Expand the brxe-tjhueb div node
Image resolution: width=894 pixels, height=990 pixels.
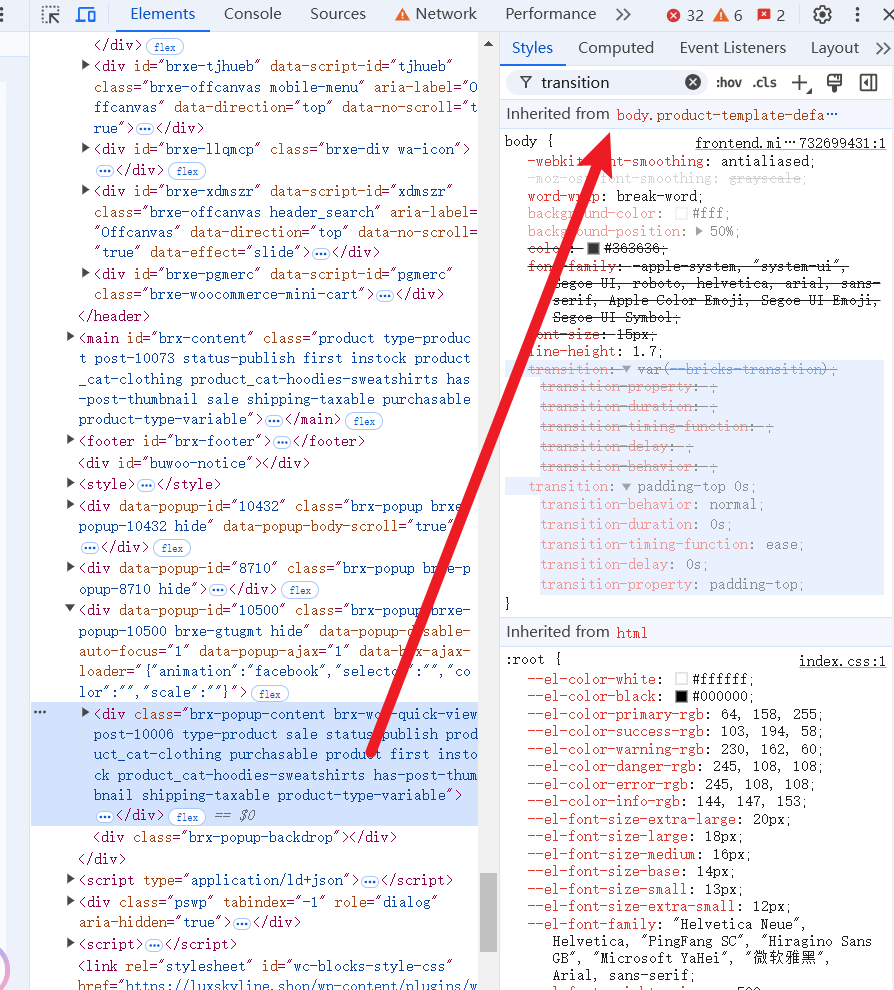(86, 64)
